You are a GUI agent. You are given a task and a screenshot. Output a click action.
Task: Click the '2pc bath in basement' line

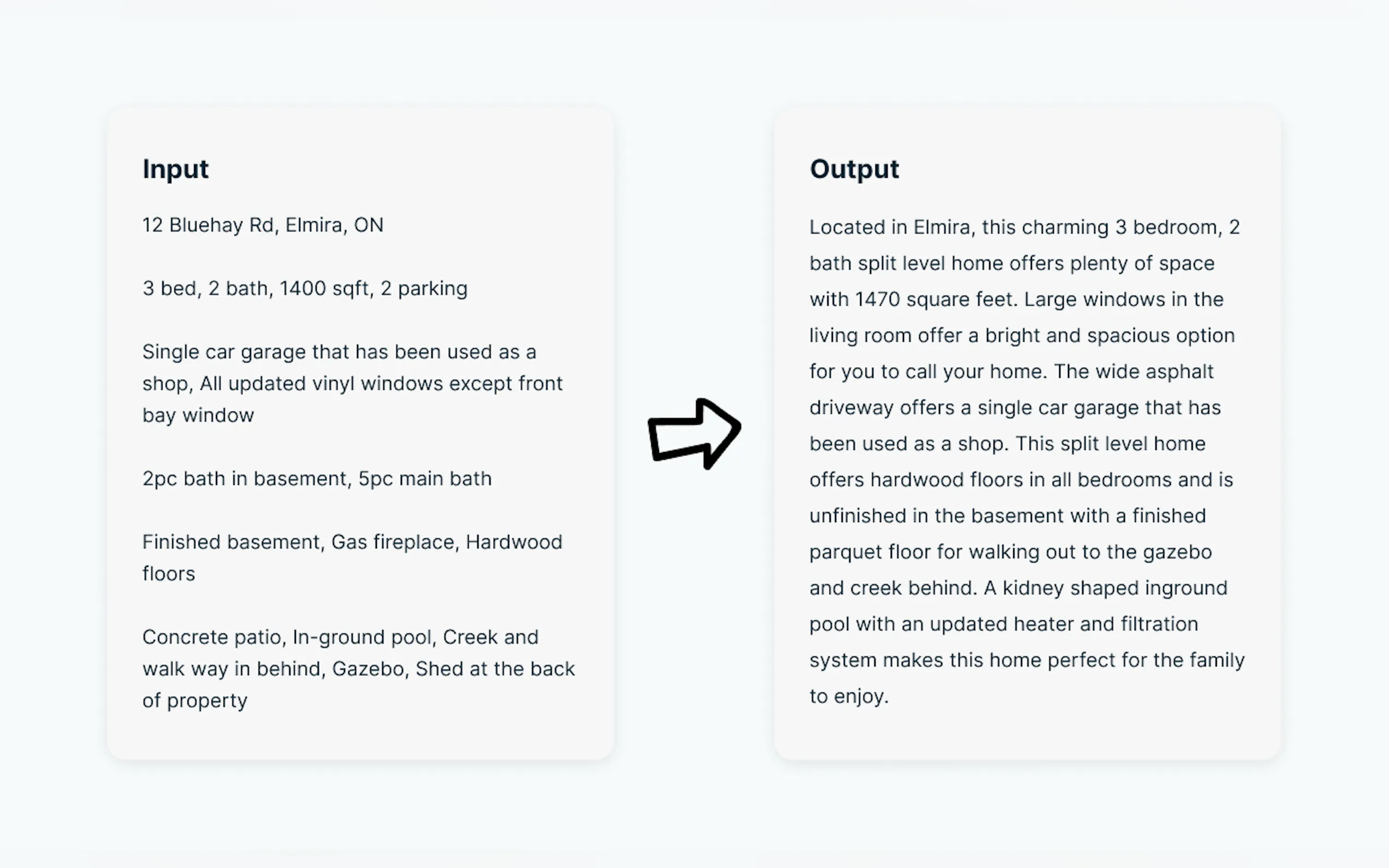(317, 479)
